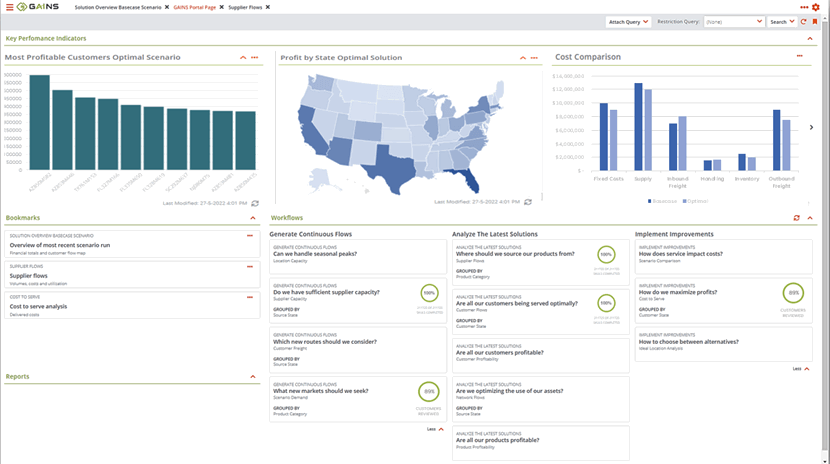
Task: Open Profit by State ellipsis menu
Action: coord(534,58)
